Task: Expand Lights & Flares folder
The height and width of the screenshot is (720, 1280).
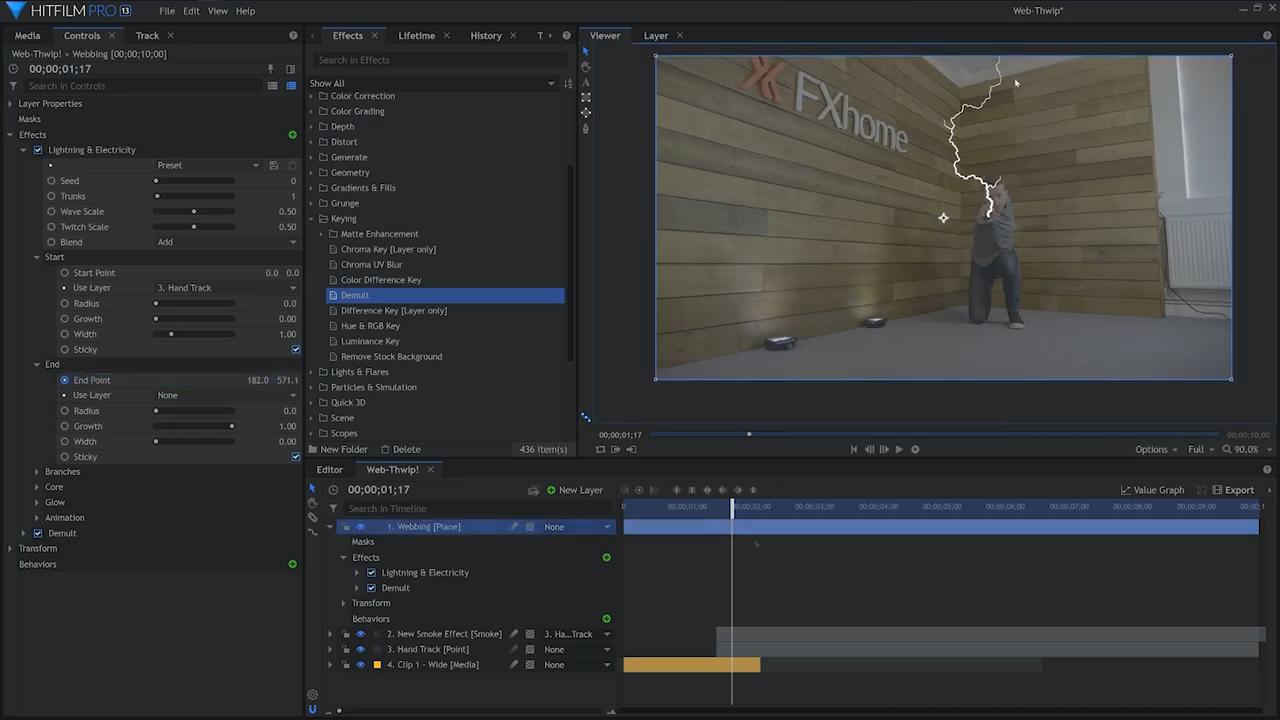Action: click(311, 372)
